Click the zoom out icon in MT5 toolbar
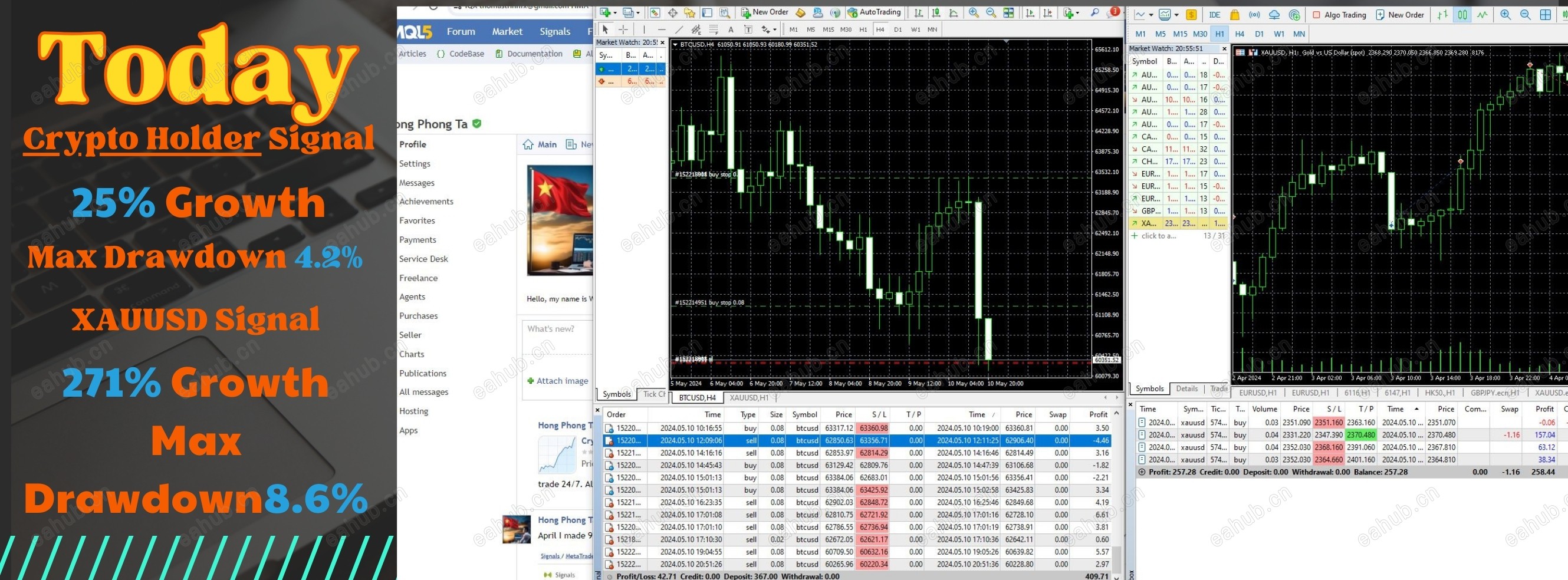The image size is (1568, 580). pos(1526,15)
